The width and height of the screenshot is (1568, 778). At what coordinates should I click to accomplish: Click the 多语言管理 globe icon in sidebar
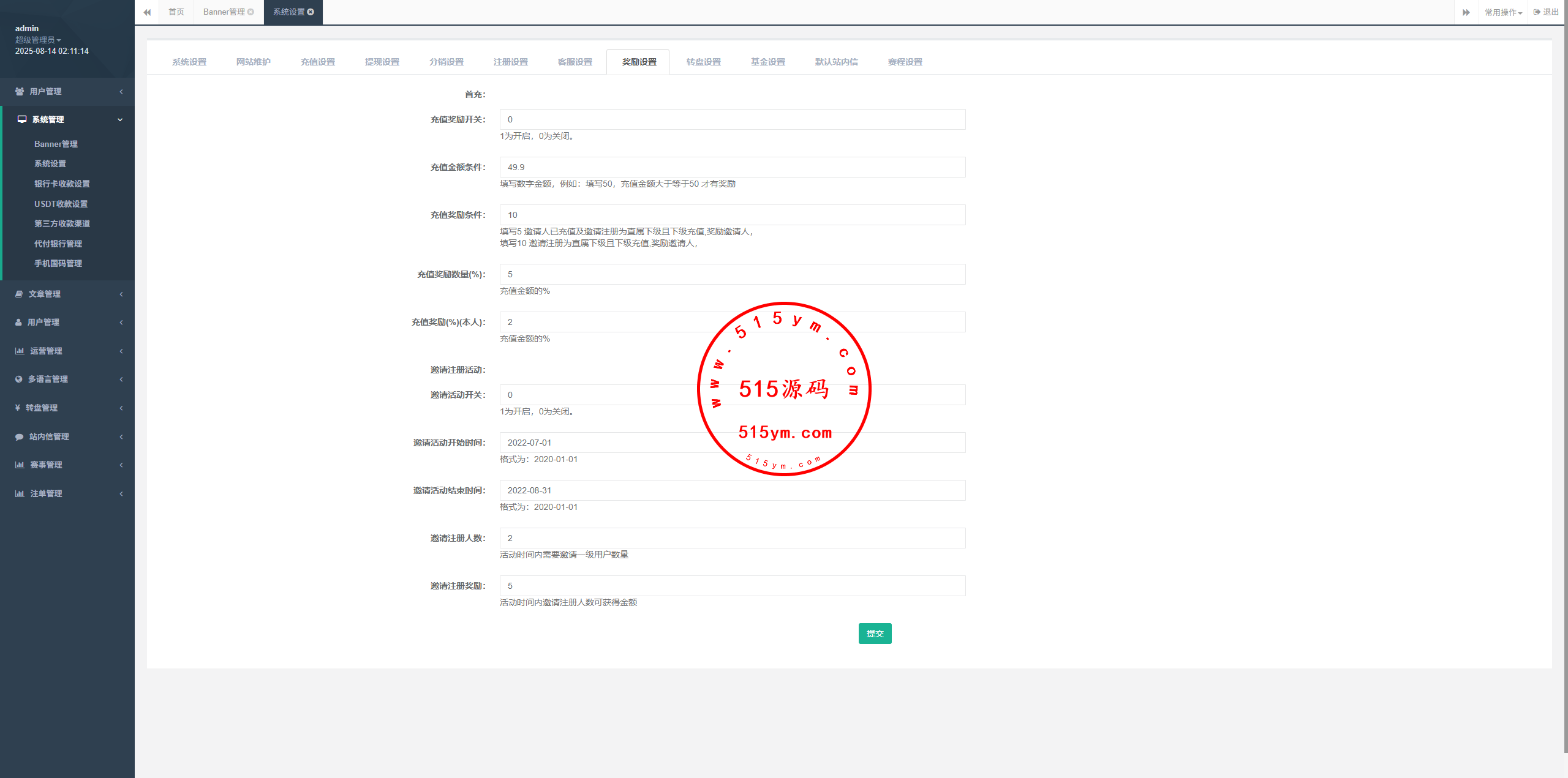pyautogui.click(x=19, y=379)
